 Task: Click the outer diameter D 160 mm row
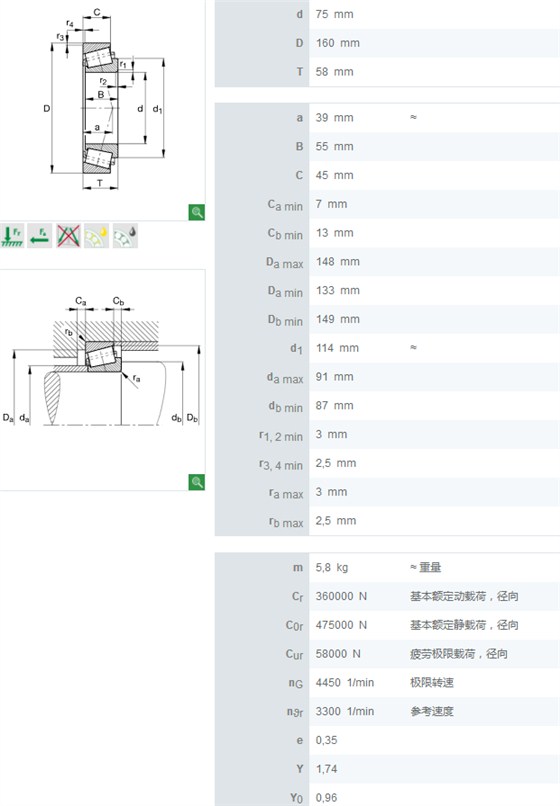pos(387,43)
